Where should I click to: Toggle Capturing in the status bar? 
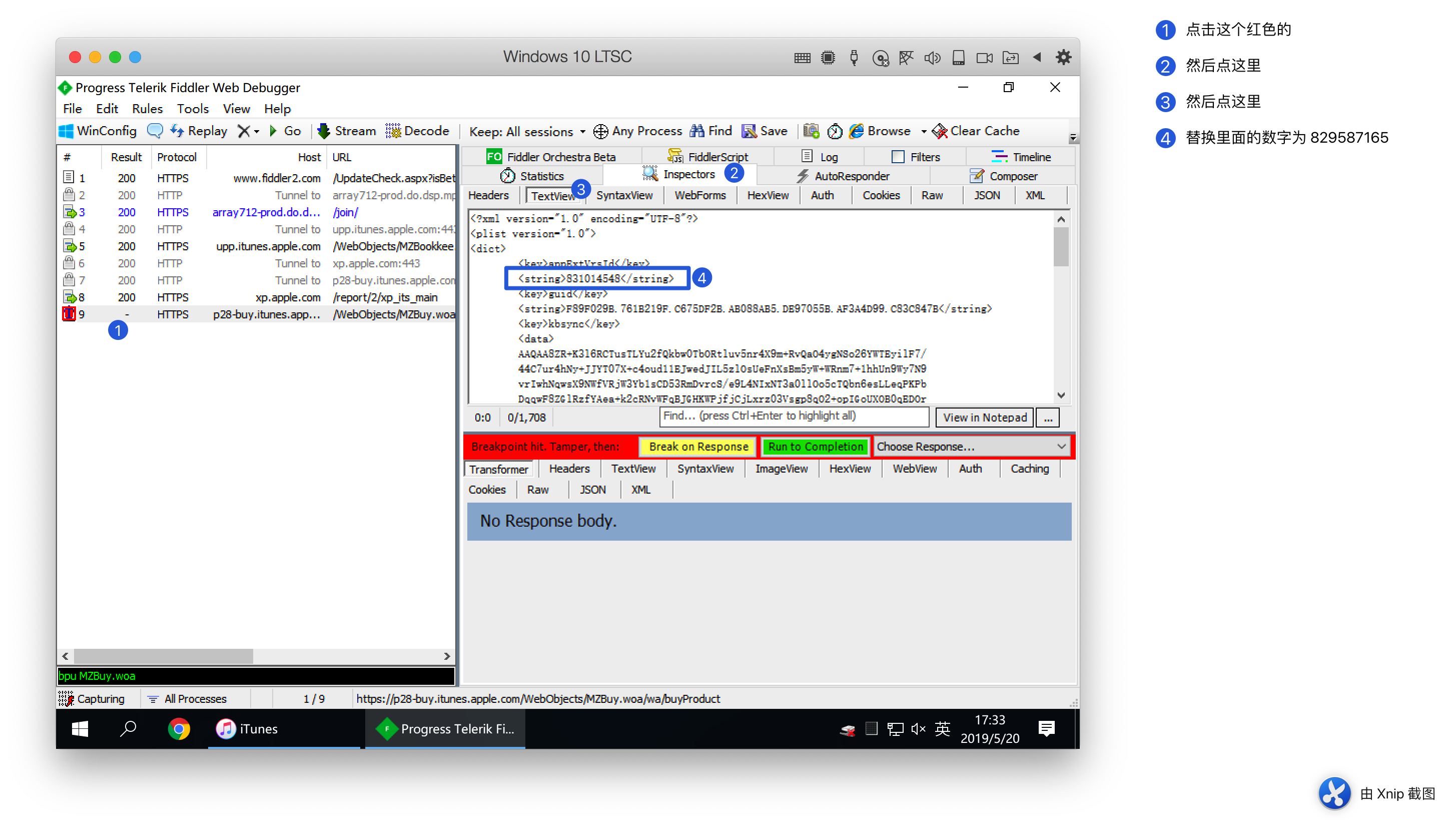92,699
